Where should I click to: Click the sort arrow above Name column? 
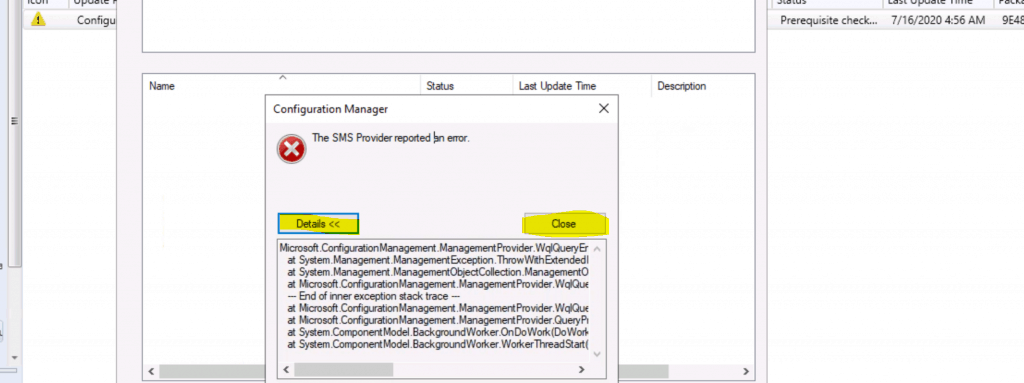point(282,78)
